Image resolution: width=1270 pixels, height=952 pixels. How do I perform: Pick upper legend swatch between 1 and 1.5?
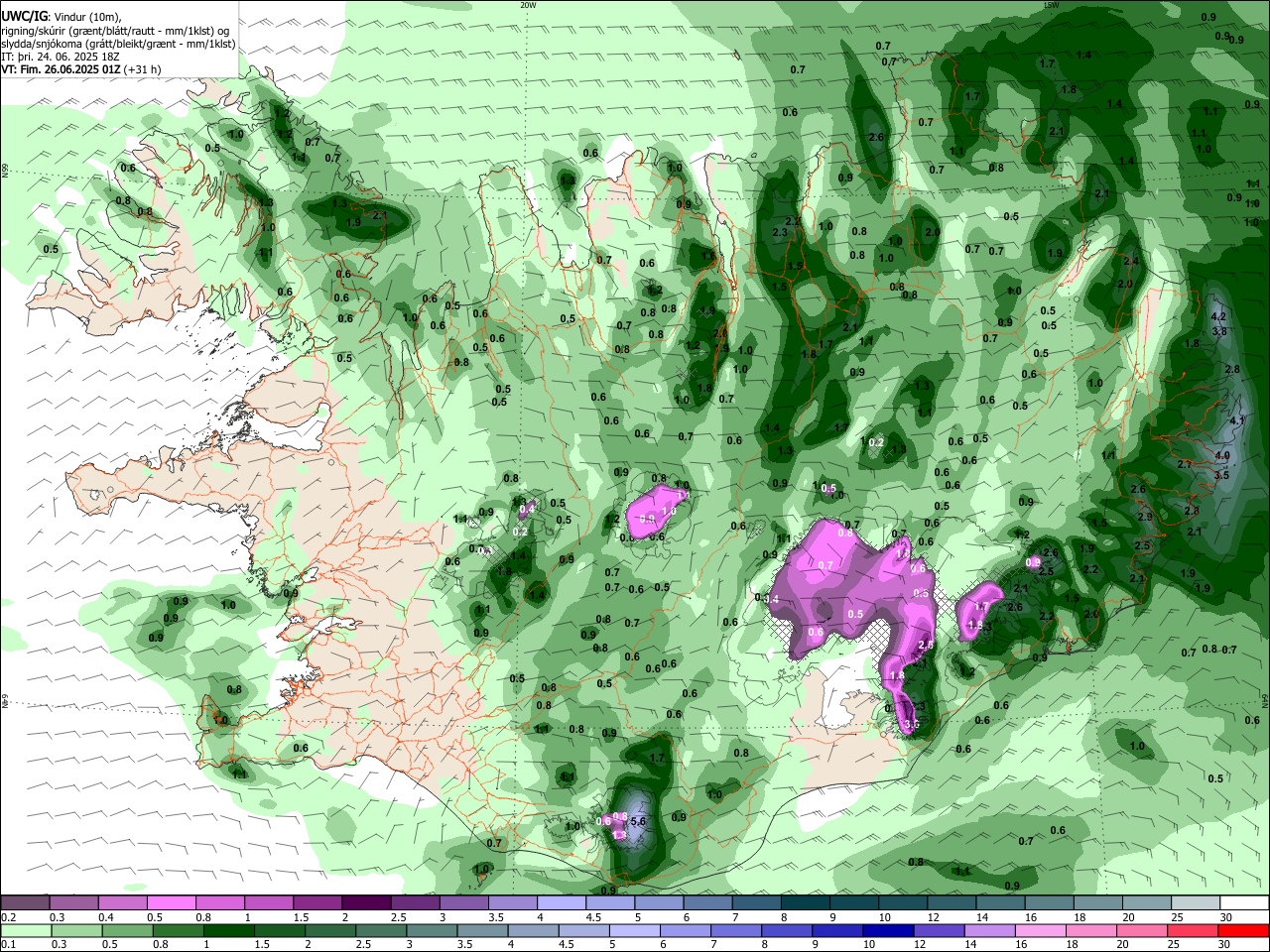[268, 902]
